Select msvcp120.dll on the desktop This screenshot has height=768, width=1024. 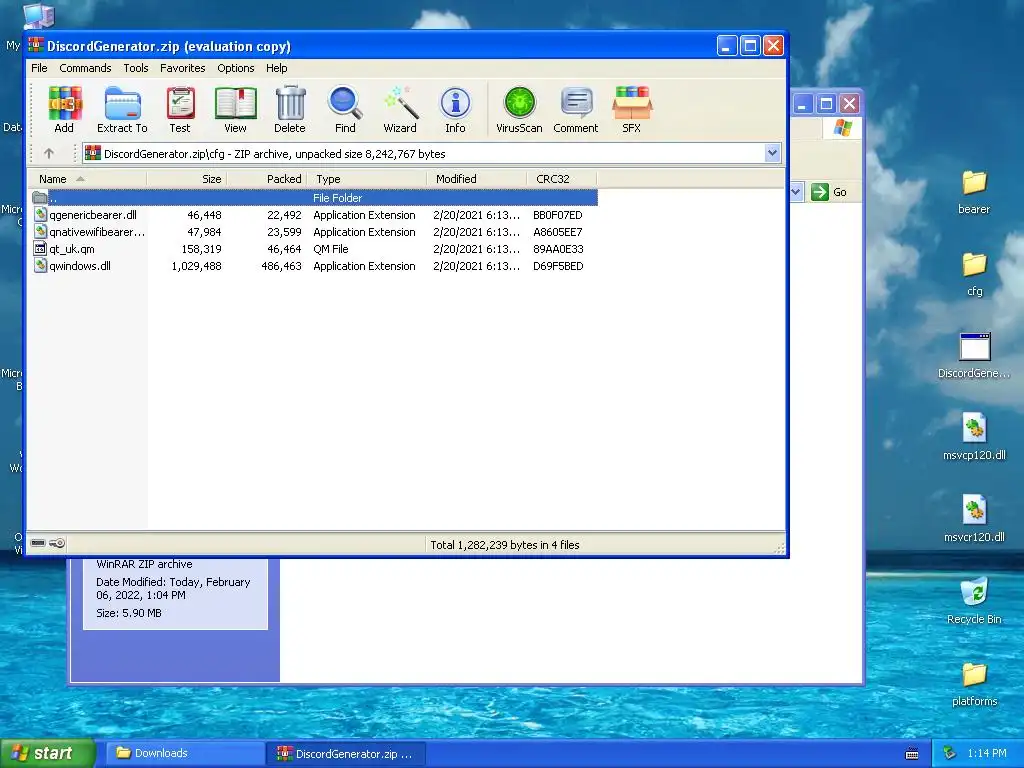point(974,438)
